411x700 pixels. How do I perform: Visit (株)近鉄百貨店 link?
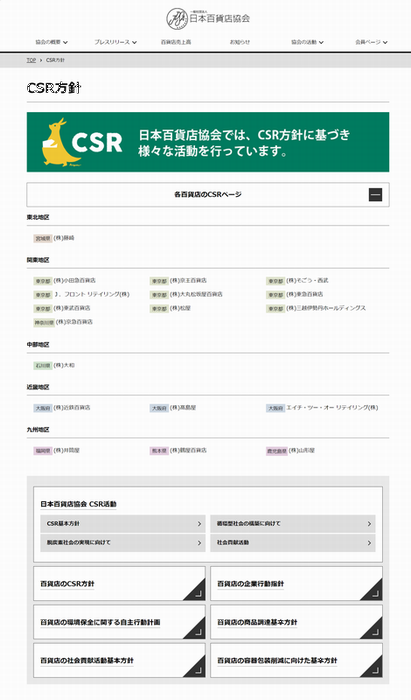coord(71,408)
